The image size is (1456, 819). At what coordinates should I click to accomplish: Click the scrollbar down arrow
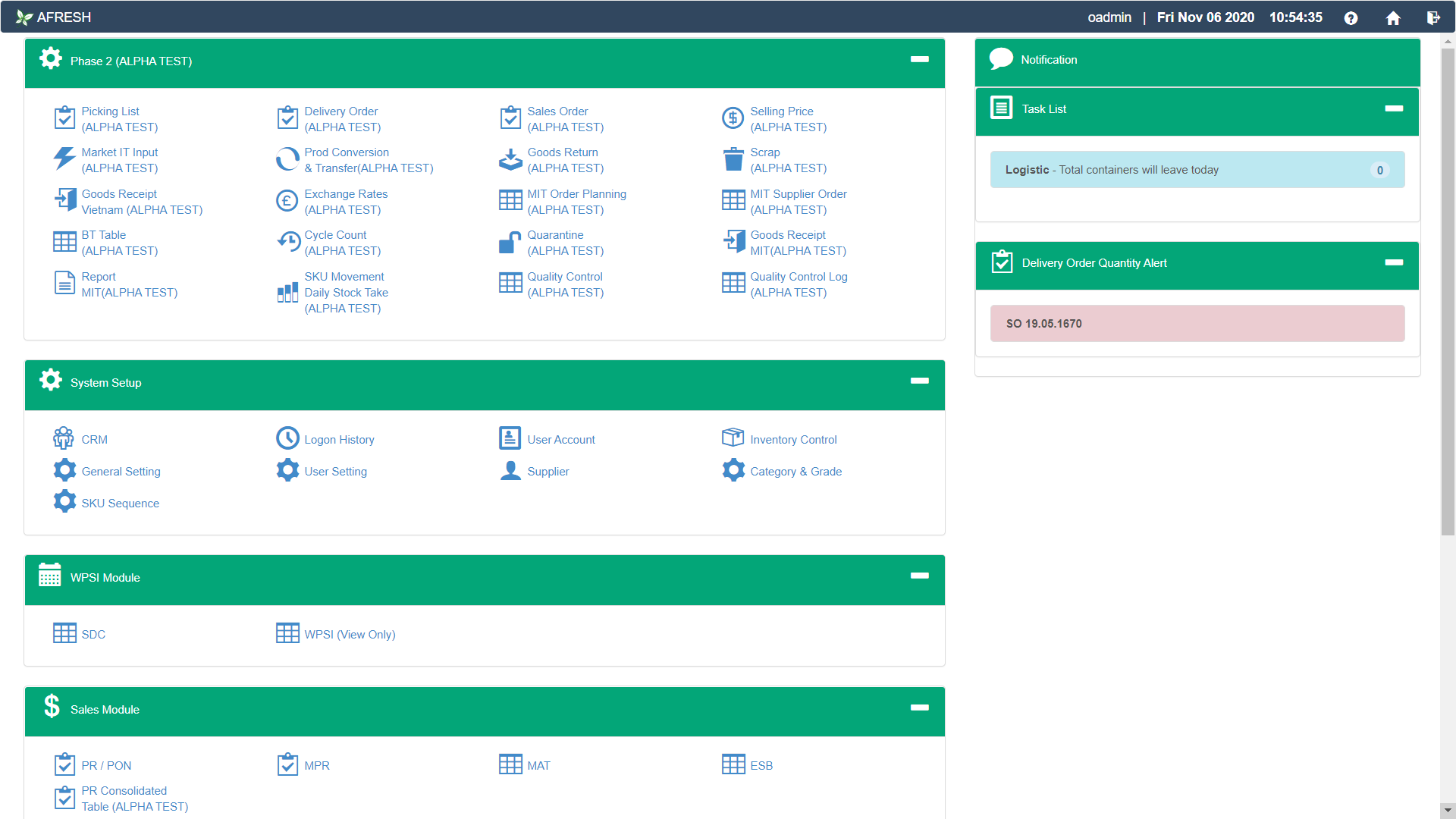click(x=1447, y=810)
